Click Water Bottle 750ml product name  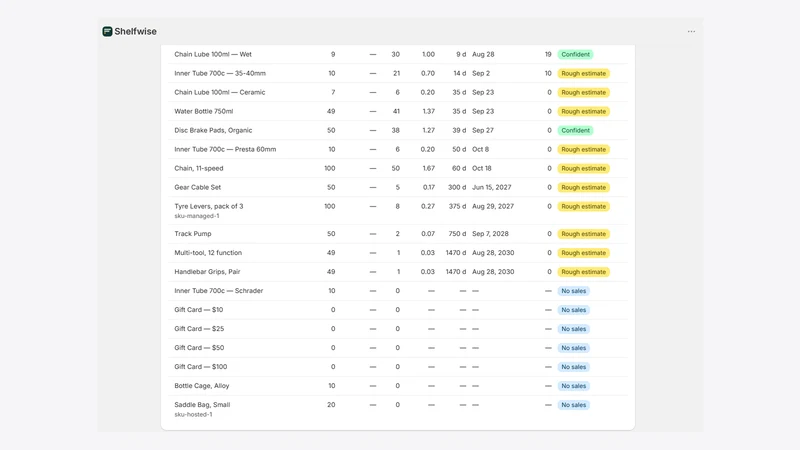click(204, 111)
